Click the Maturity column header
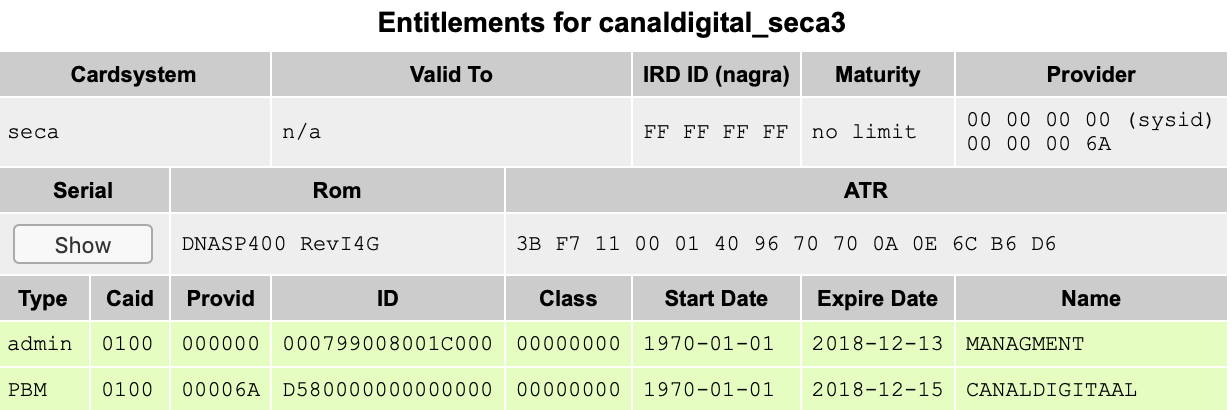The width and height of the screenshot is (1232, 410). pos(877,74)
